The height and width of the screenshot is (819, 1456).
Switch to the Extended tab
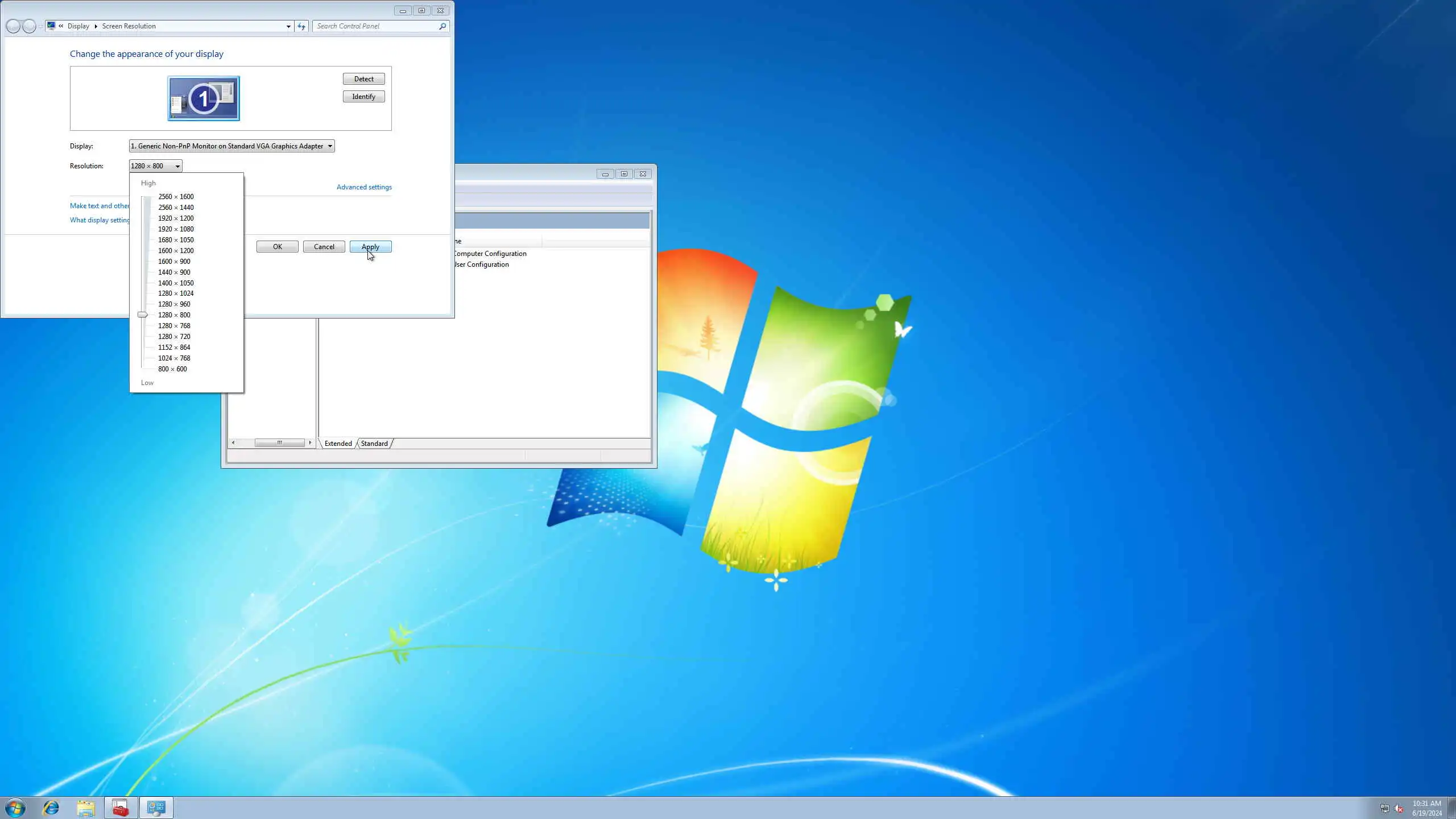coord(338,444)
